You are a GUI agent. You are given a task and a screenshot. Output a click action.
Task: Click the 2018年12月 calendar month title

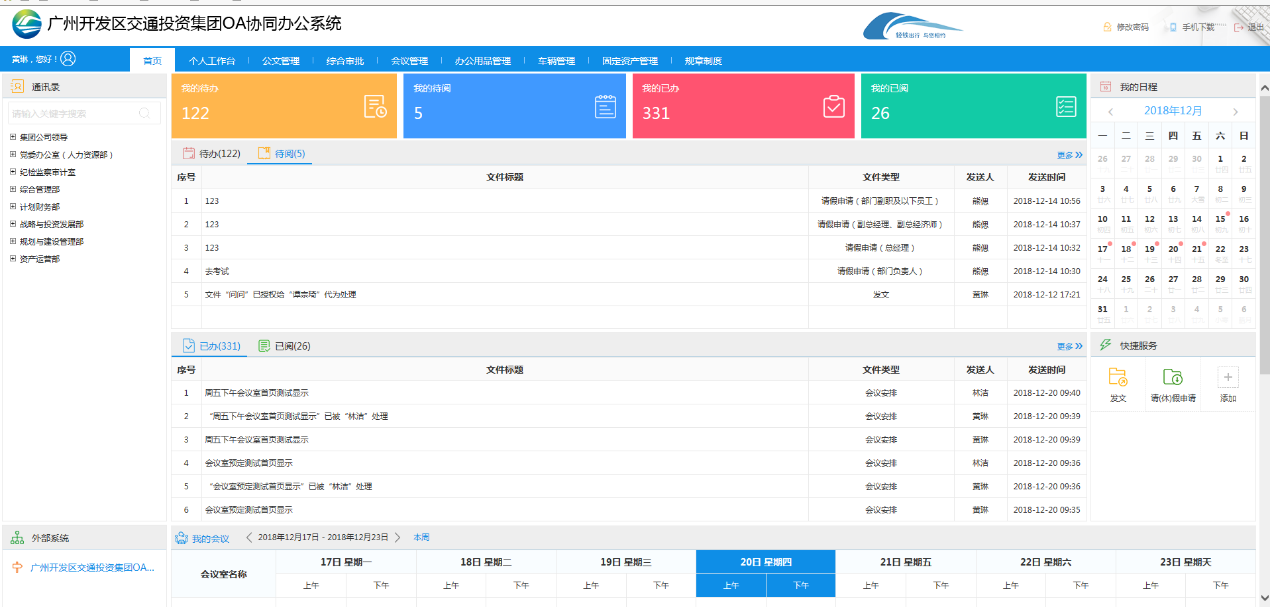pos(1173,111)
